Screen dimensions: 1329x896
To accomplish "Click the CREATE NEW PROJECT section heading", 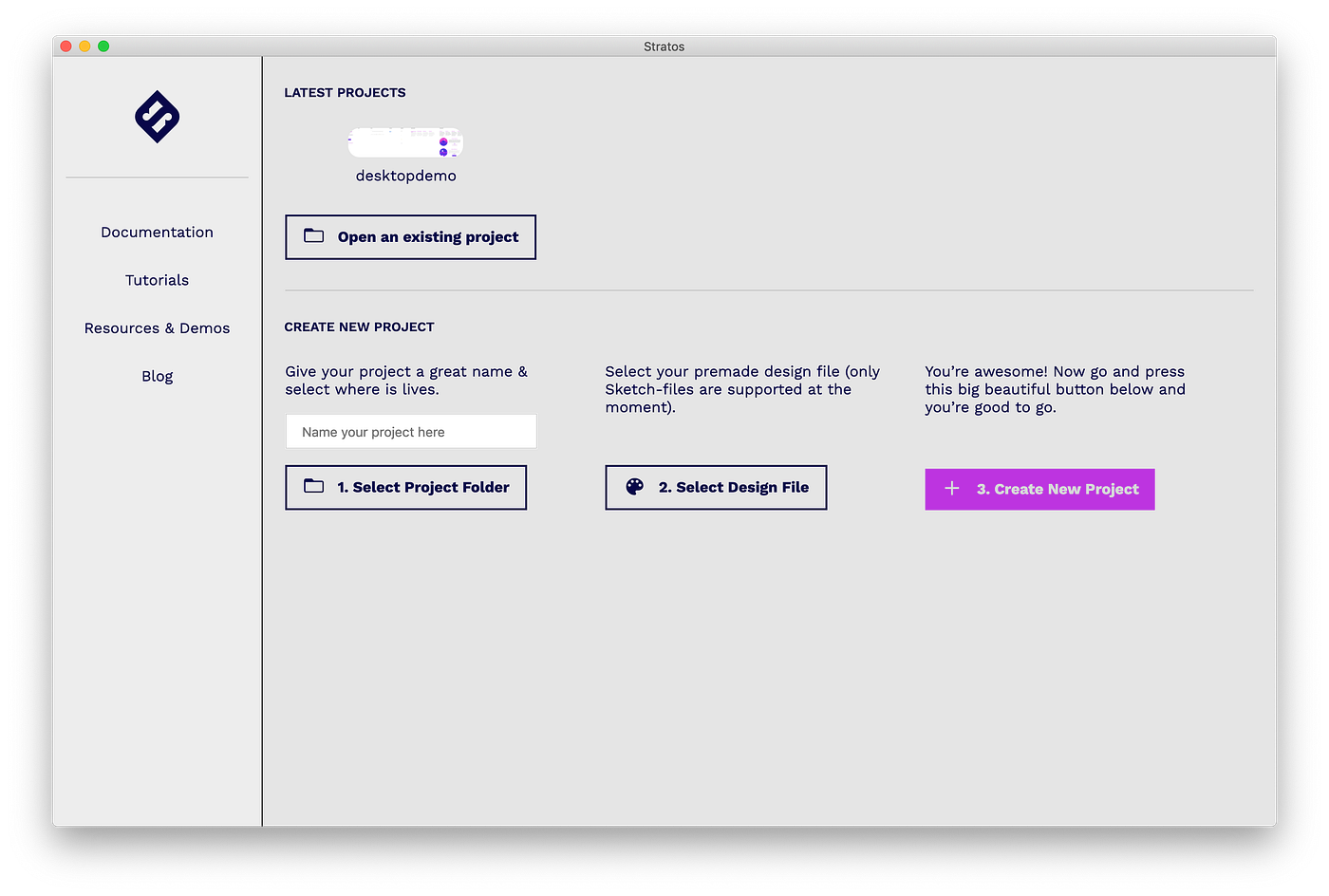I will 359,327.
